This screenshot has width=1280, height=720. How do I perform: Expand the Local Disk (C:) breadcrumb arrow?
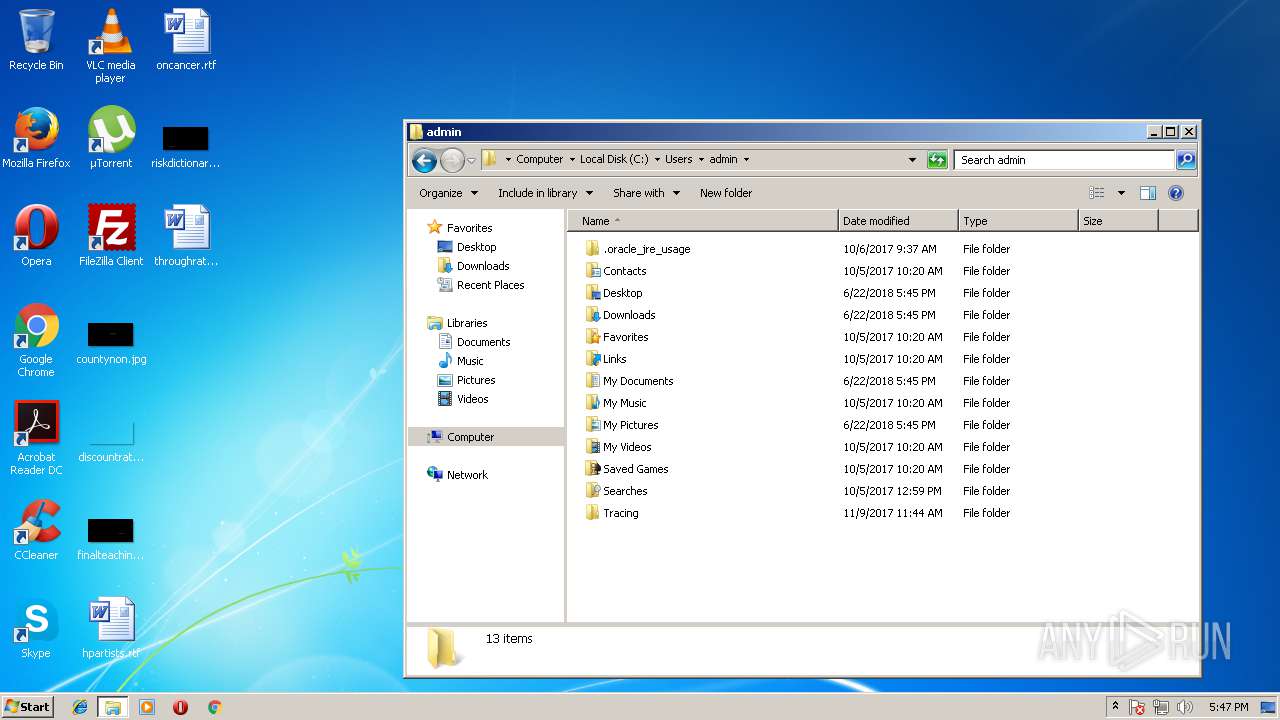[x=657, y=160]
